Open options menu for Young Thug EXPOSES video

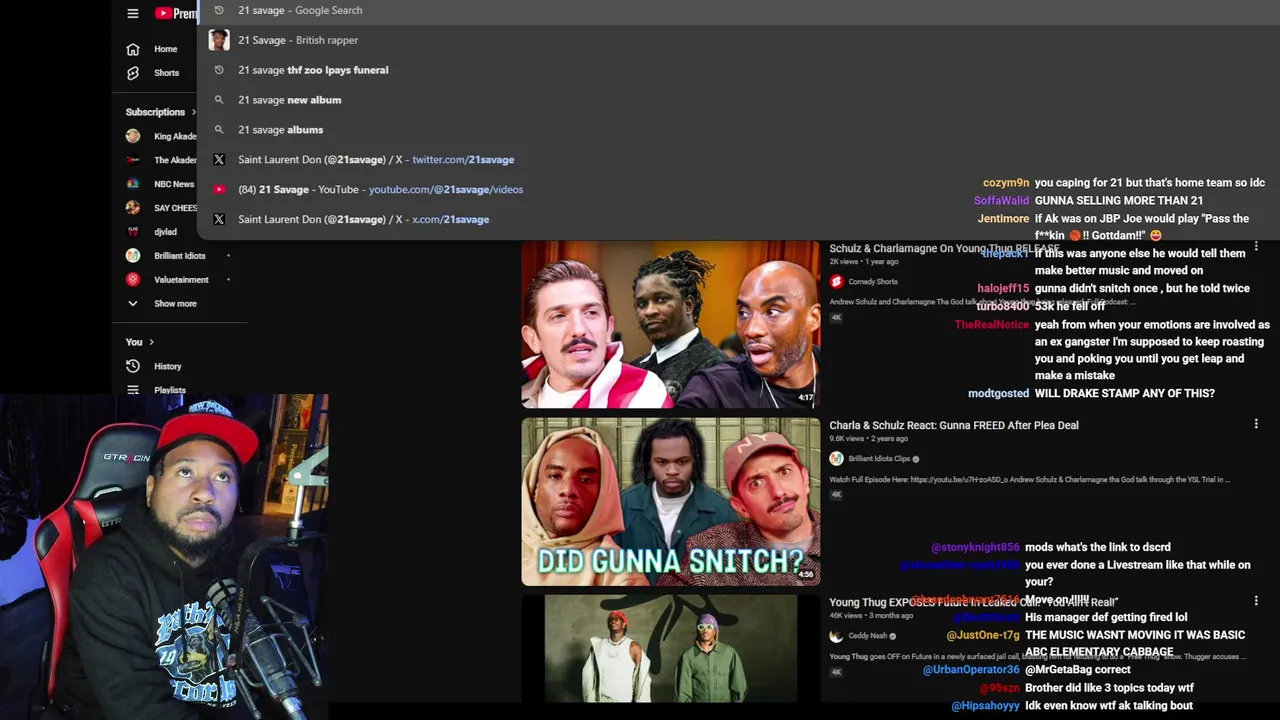click(x=1256, y=601)
